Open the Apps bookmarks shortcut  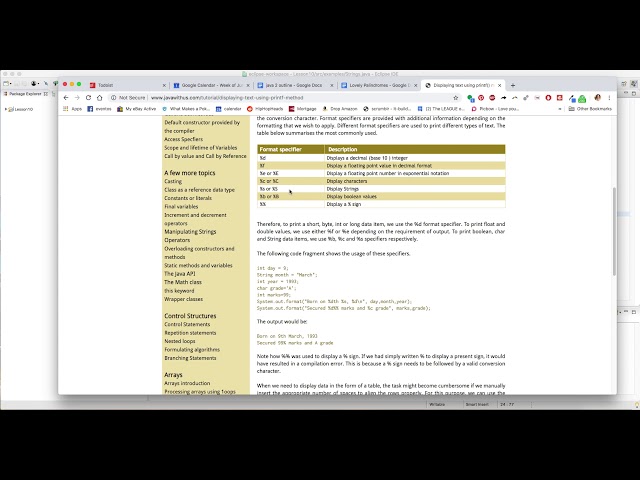(72, 109)
